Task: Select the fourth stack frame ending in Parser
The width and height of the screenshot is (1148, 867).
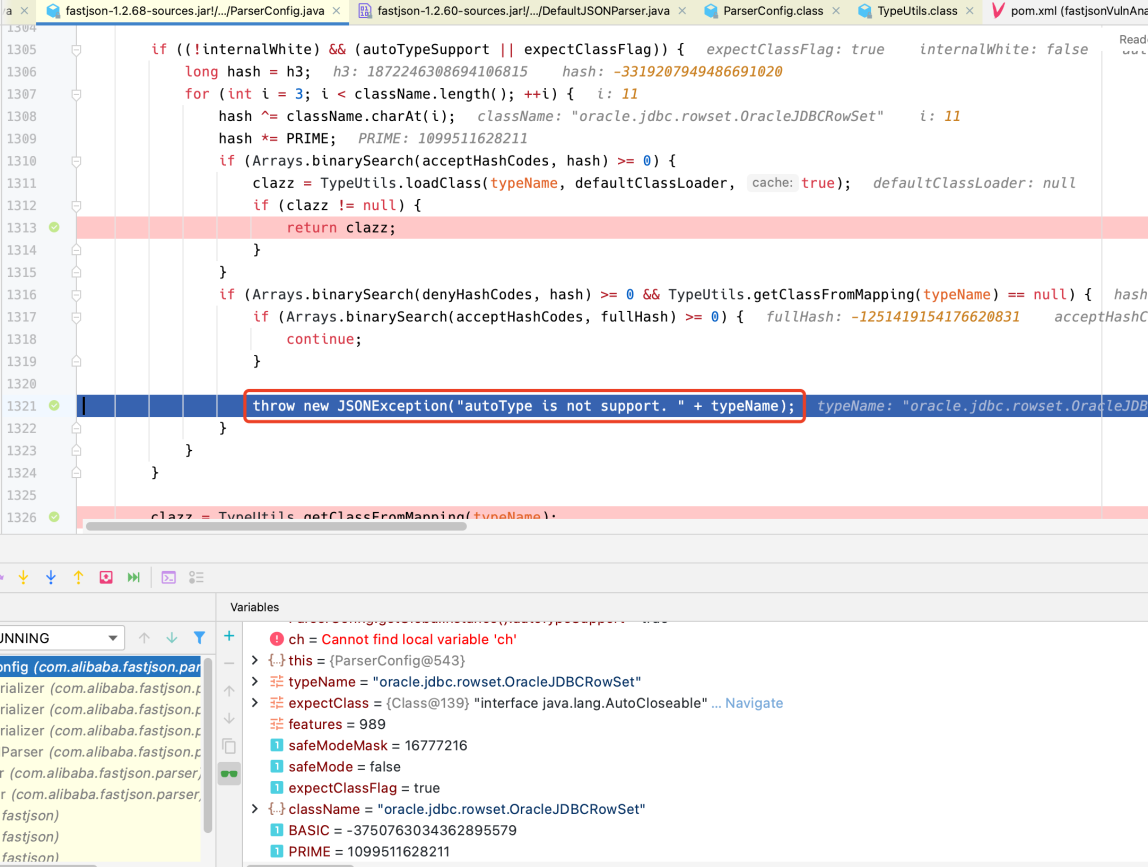Action: [100, 751]
